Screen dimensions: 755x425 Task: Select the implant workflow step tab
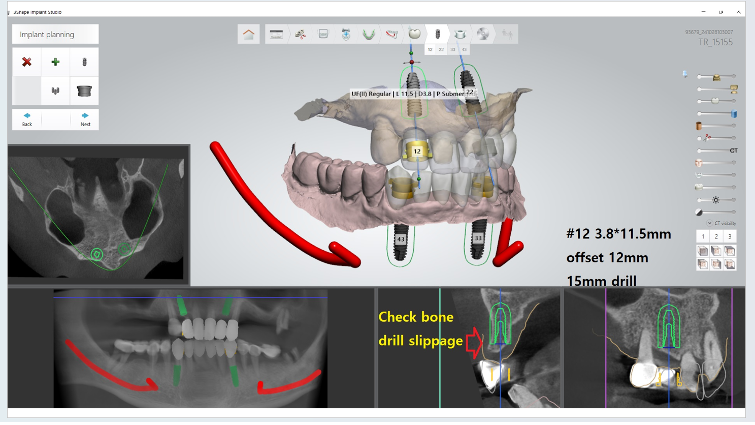pyautogui.click(x=437, y=35)
